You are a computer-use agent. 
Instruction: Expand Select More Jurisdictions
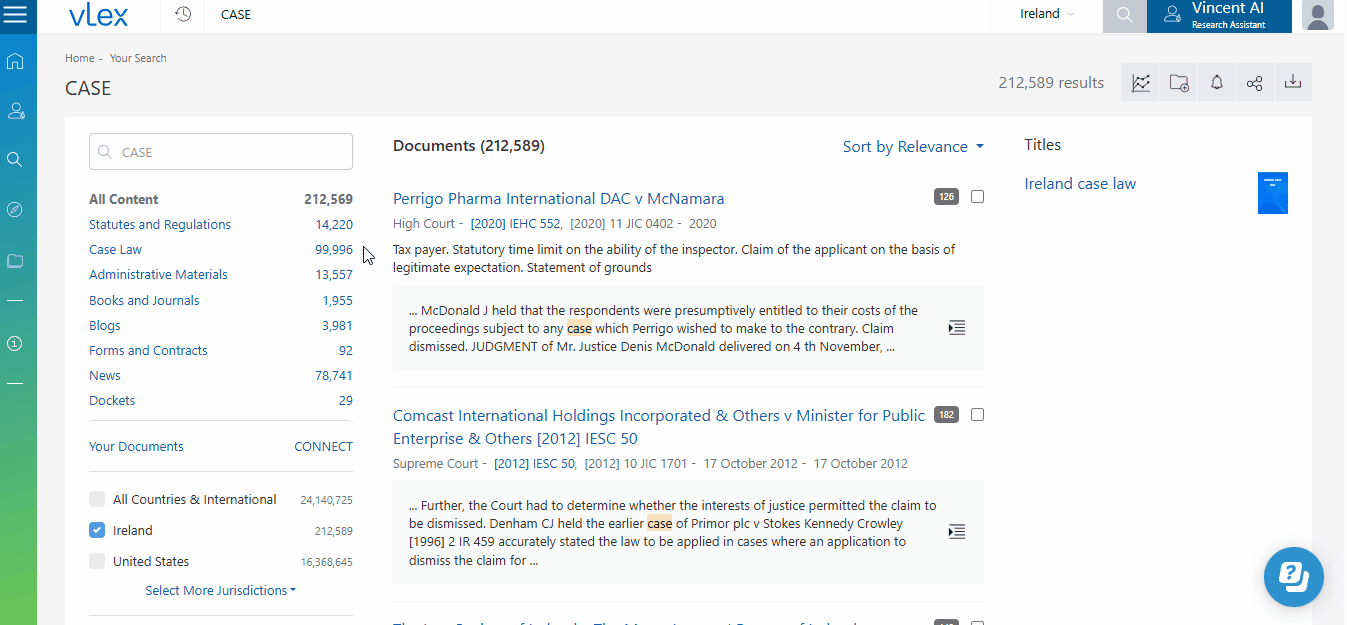pyautogui.click(x=220, y=591)
